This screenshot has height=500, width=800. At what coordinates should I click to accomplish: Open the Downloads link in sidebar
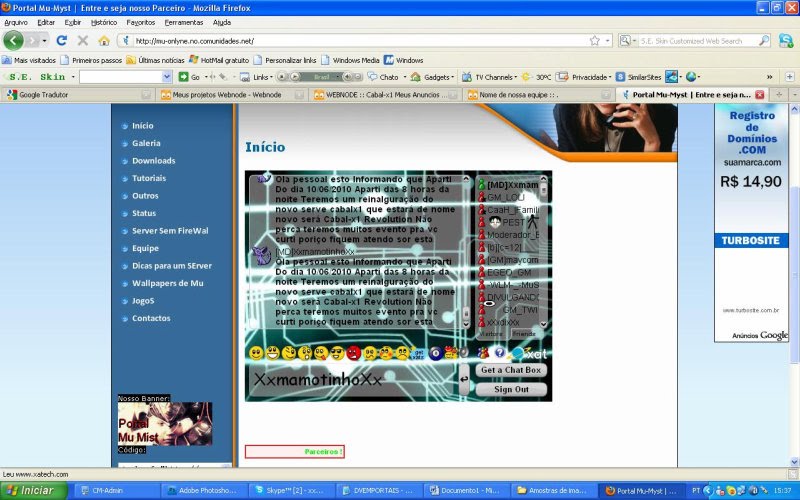click(153, 161)
